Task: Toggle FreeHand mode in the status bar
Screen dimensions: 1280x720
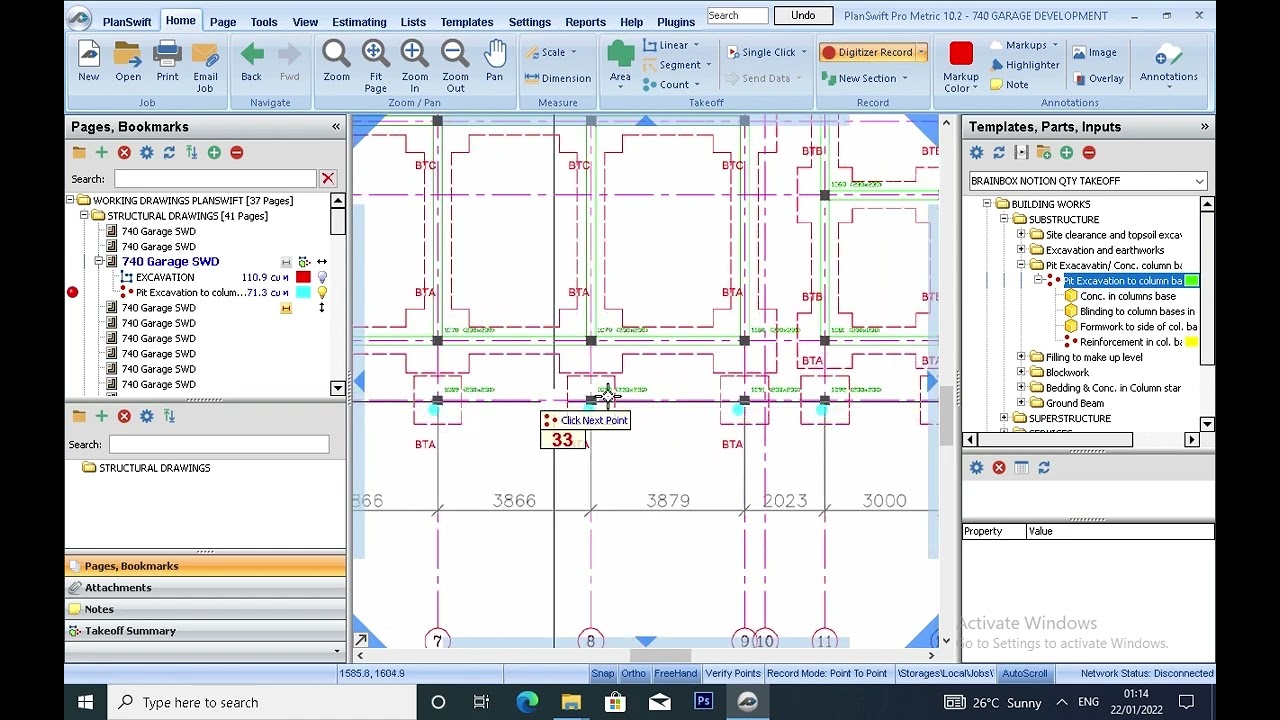Action: [675, 674]
